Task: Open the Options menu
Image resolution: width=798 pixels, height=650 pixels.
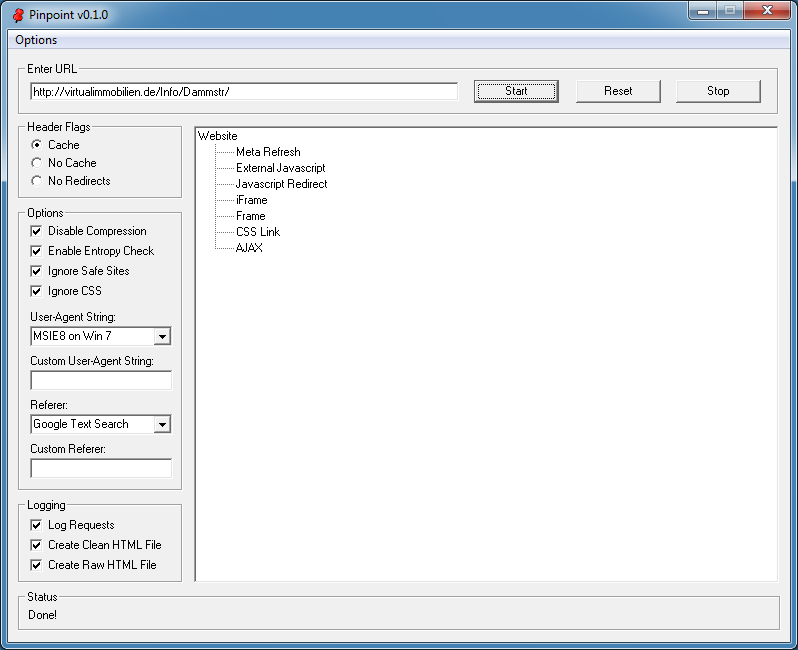Action: (36, 40)
